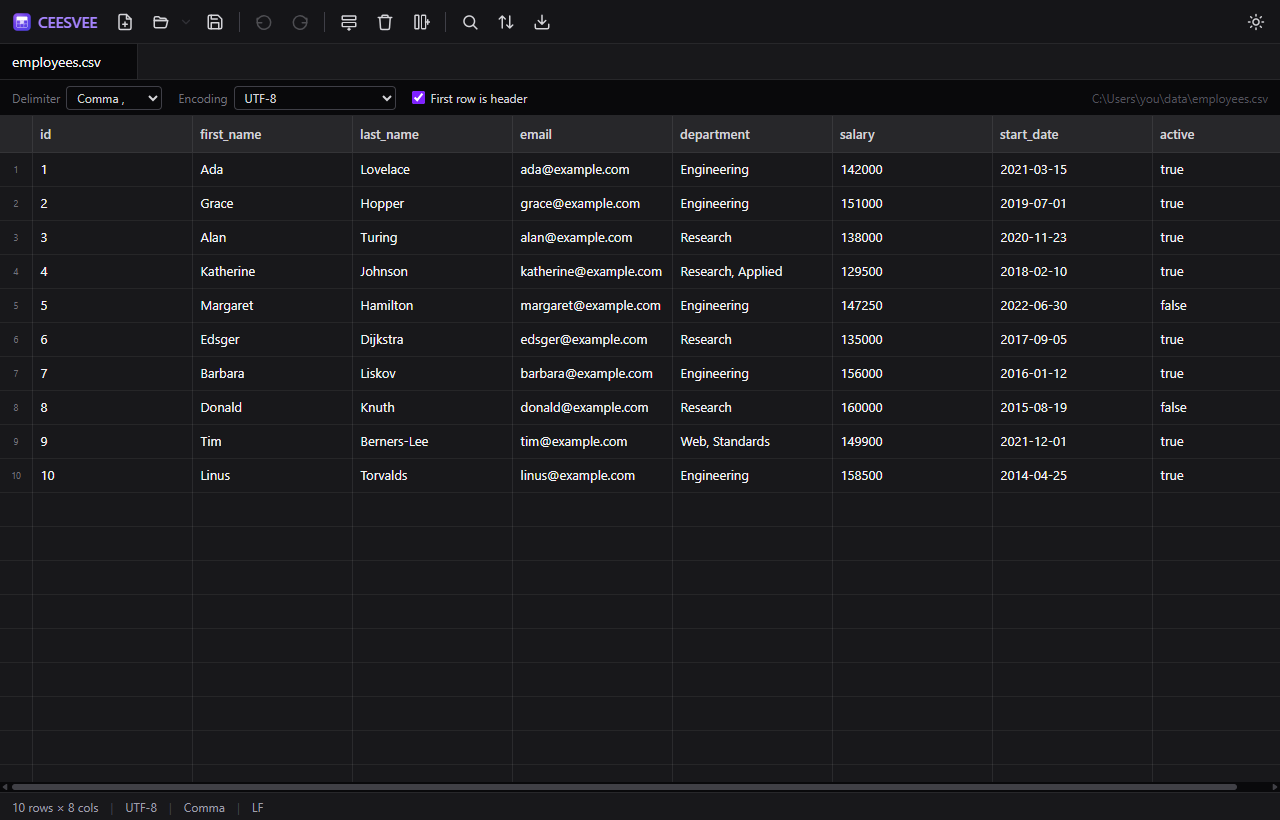Open sort with the up-down arrows icon
The width and height of the screenshot is (1280, 820).
point(506,22)
